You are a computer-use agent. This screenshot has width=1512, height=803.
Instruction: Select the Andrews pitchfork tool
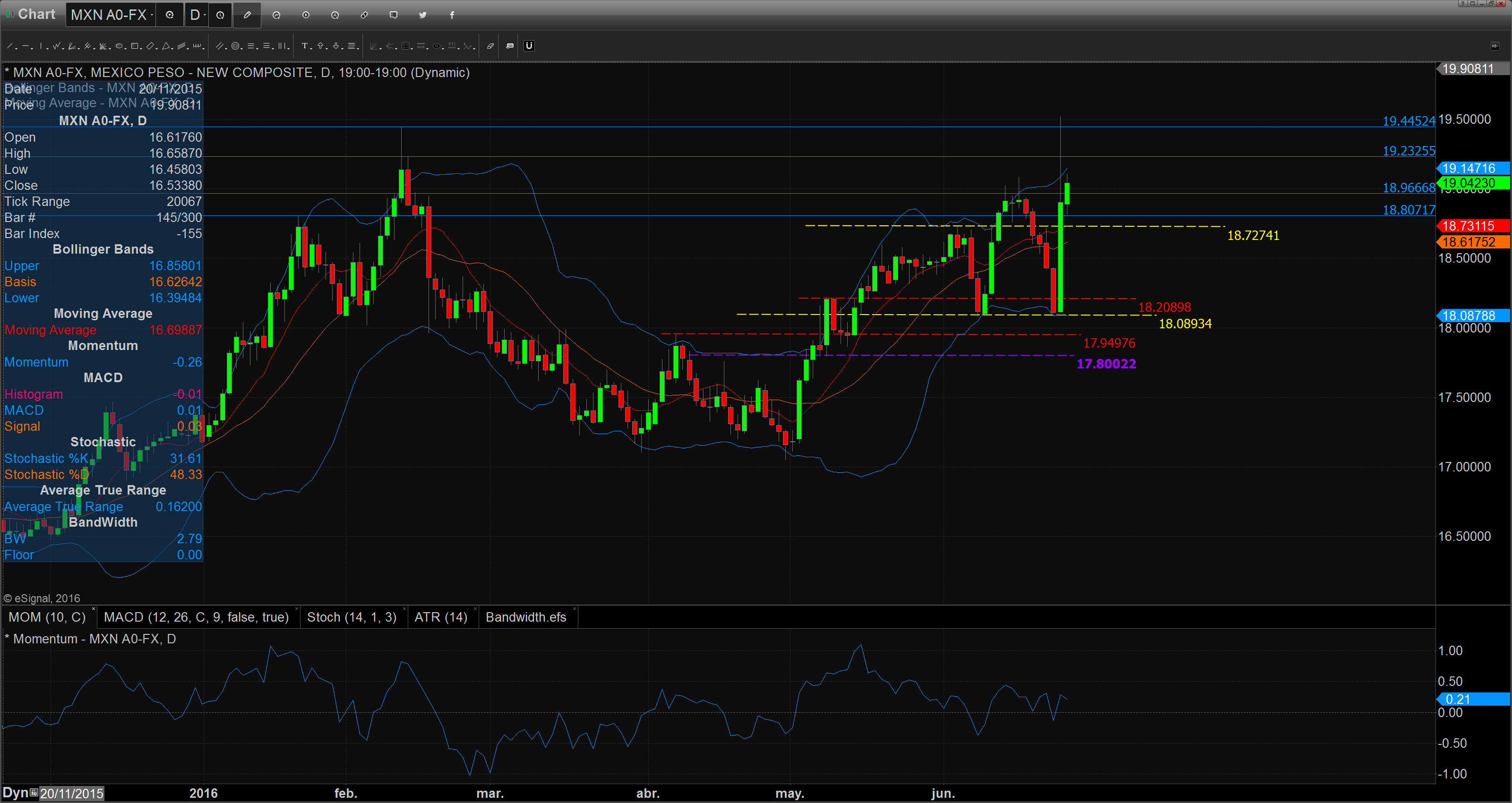point(87,46)
